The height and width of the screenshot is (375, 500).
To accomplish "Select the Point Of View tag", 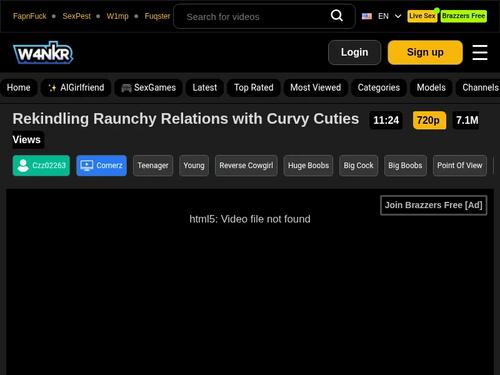I will 460,165.
